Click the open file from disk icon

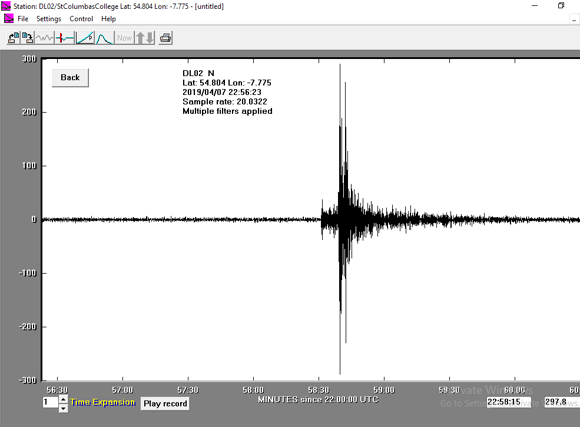(x=14, y=38)
